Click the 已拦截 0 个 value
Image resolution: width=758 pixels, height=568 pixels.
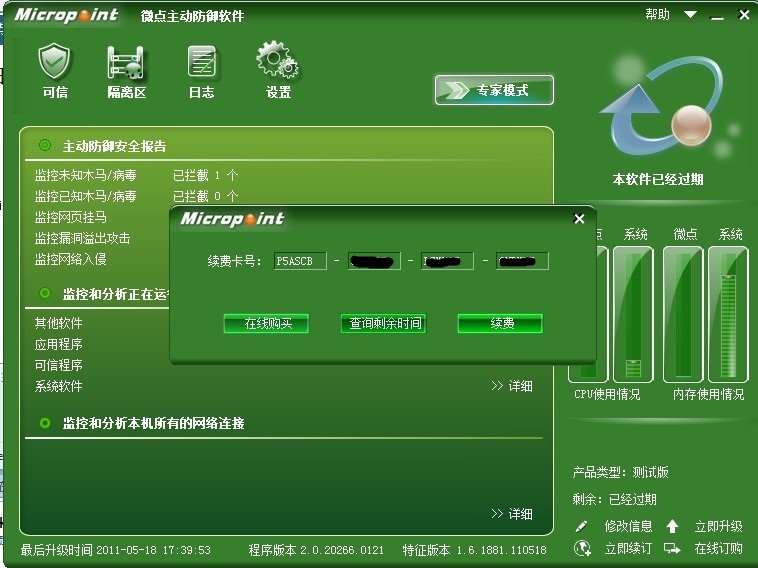pyautogui.click(x=205, y=196)
